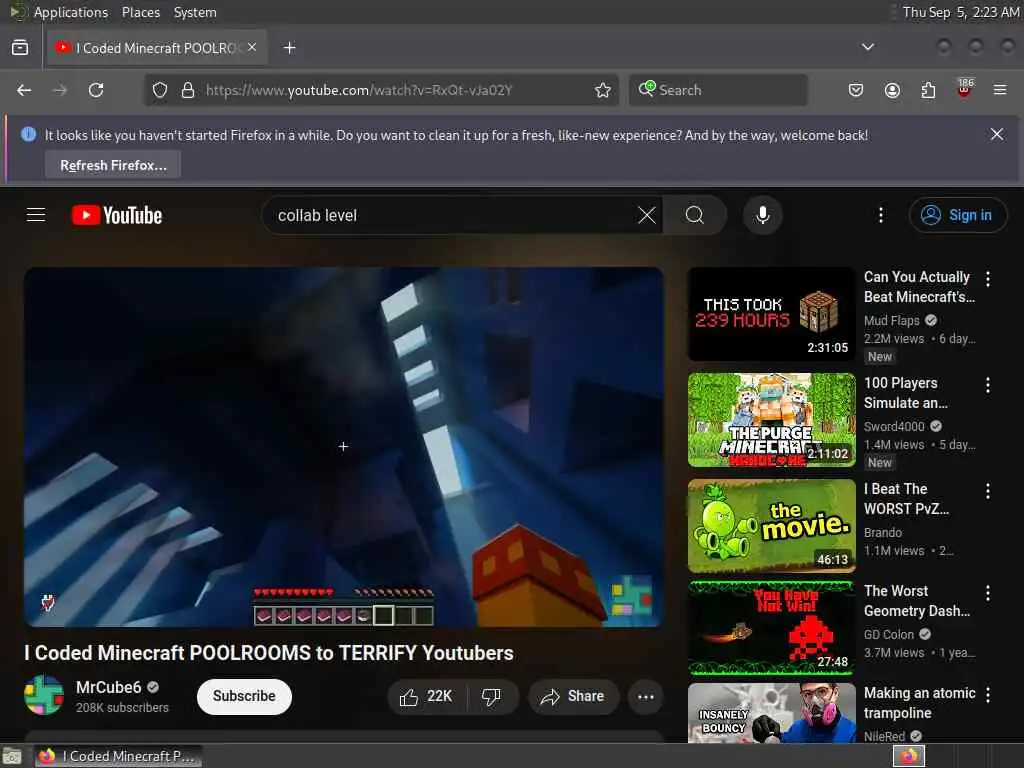
Task: Open MrCube6 channel avatar
Action: pyautogui.click(x=44, y=695)
